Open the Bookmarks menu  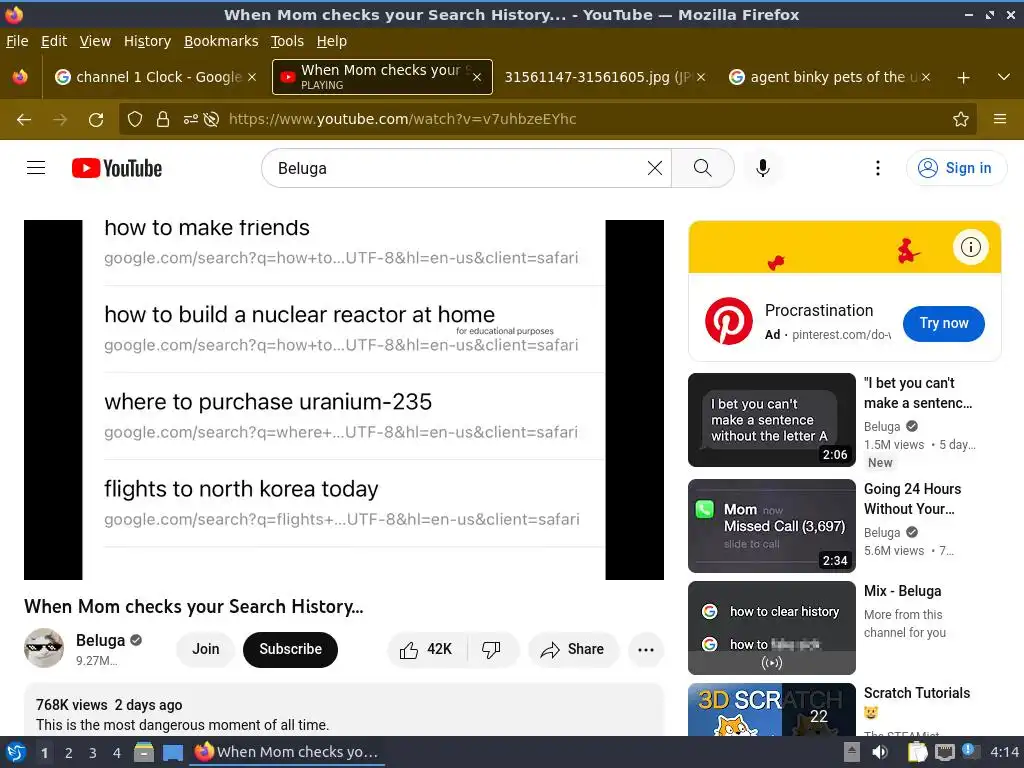[221, 41]
